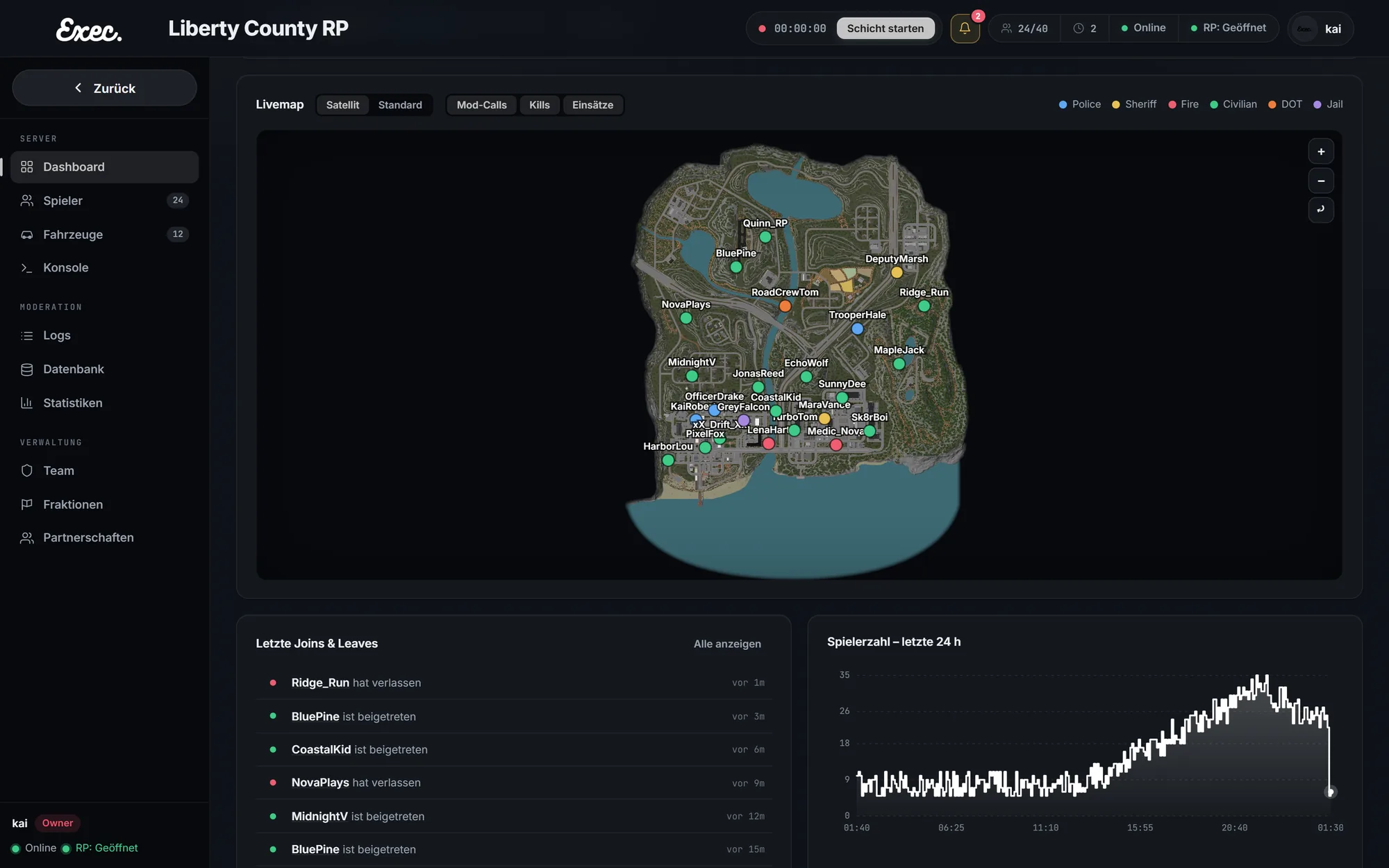Screen dimensions: 1389x868
Task: Toggle Kills map layer
Action: click(x=540, y=105)
